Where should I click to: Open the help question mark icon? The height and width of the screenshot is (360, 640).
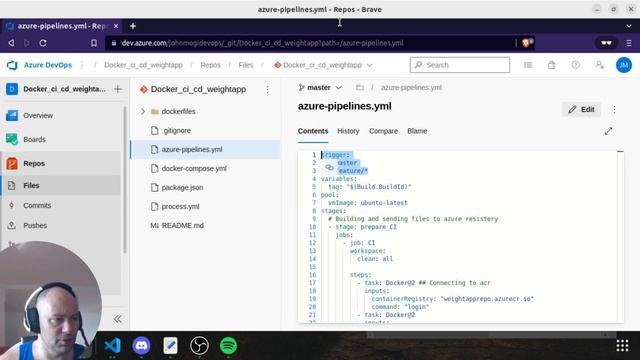click(x=576, y=65)
